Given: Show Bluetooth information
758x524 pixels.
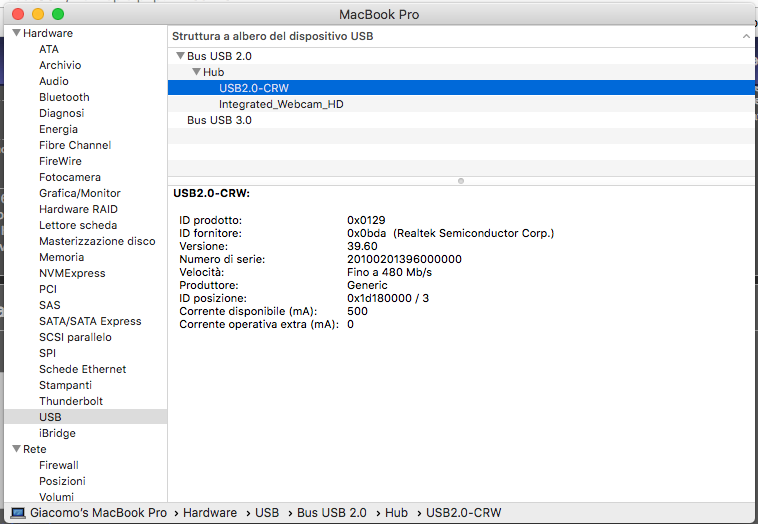Looking at the screenshot, I should click(64, 97).
